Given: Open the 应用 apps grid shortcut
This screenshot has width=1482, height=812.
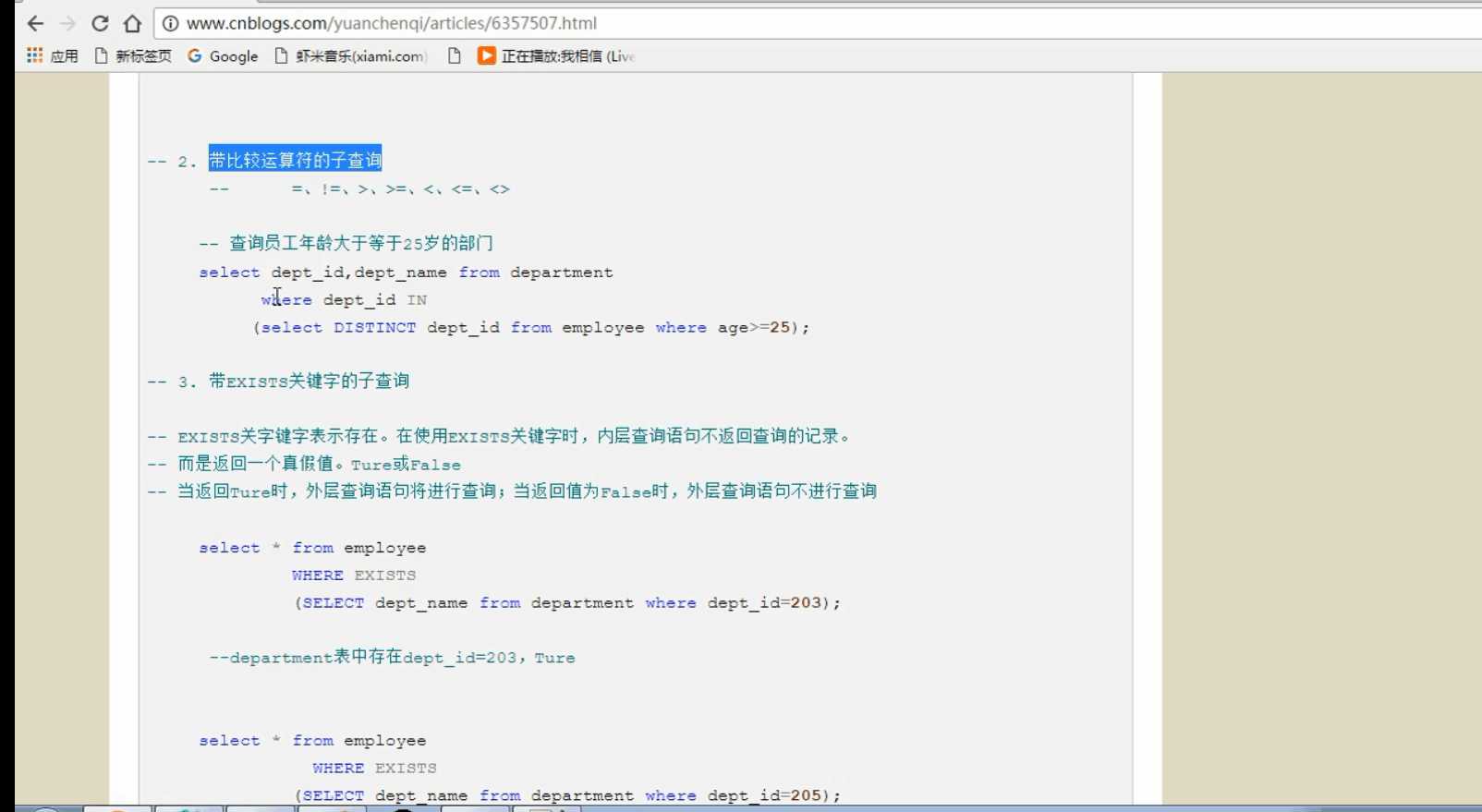Looking at the screenshot, I should (53, 56).
